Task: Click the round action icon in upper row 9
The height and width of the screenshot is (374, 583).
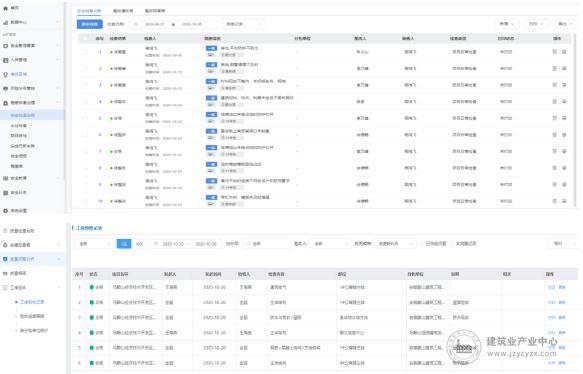Action: 564,184
